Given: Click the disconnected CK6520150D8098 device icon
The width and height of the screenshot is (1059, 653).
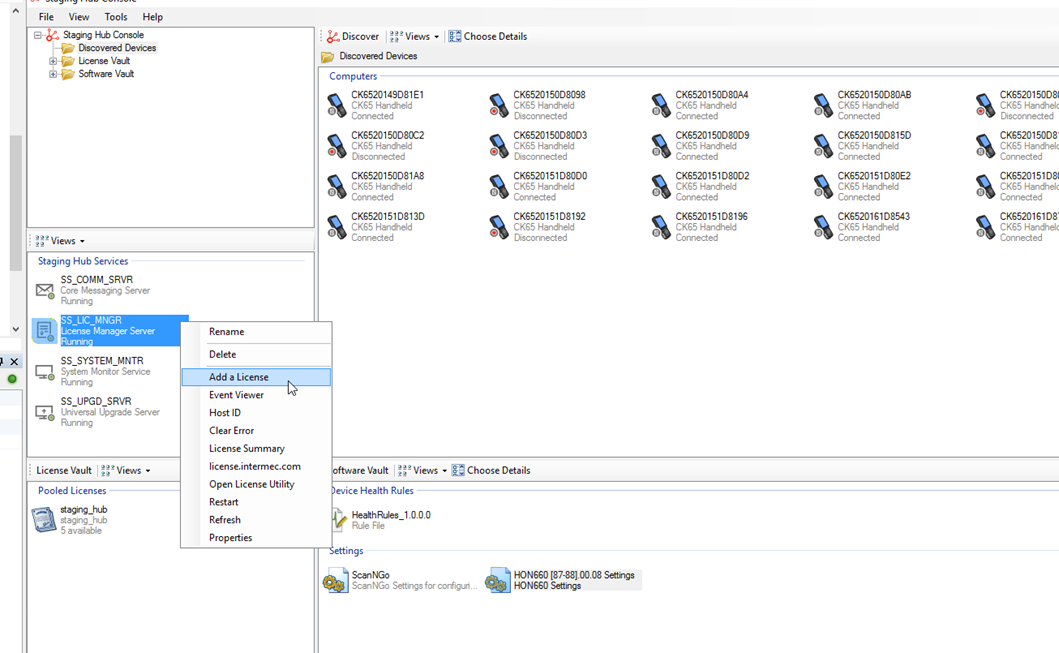Looking at the screenshot, I should pos(498,104).
